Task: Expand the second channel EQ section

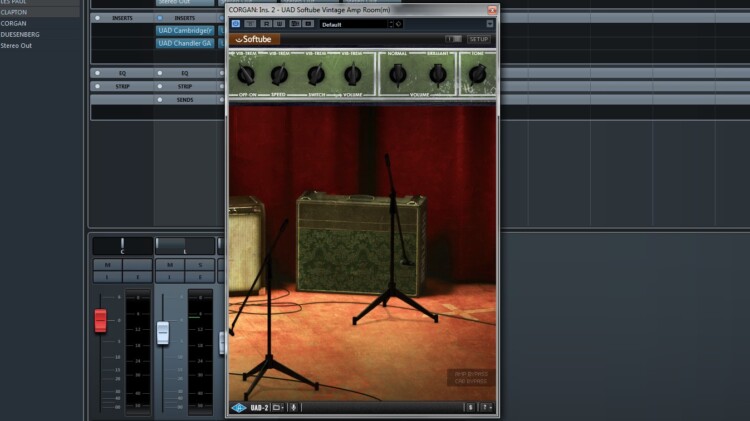Action: pyautogui.click(x=185, y=73)
